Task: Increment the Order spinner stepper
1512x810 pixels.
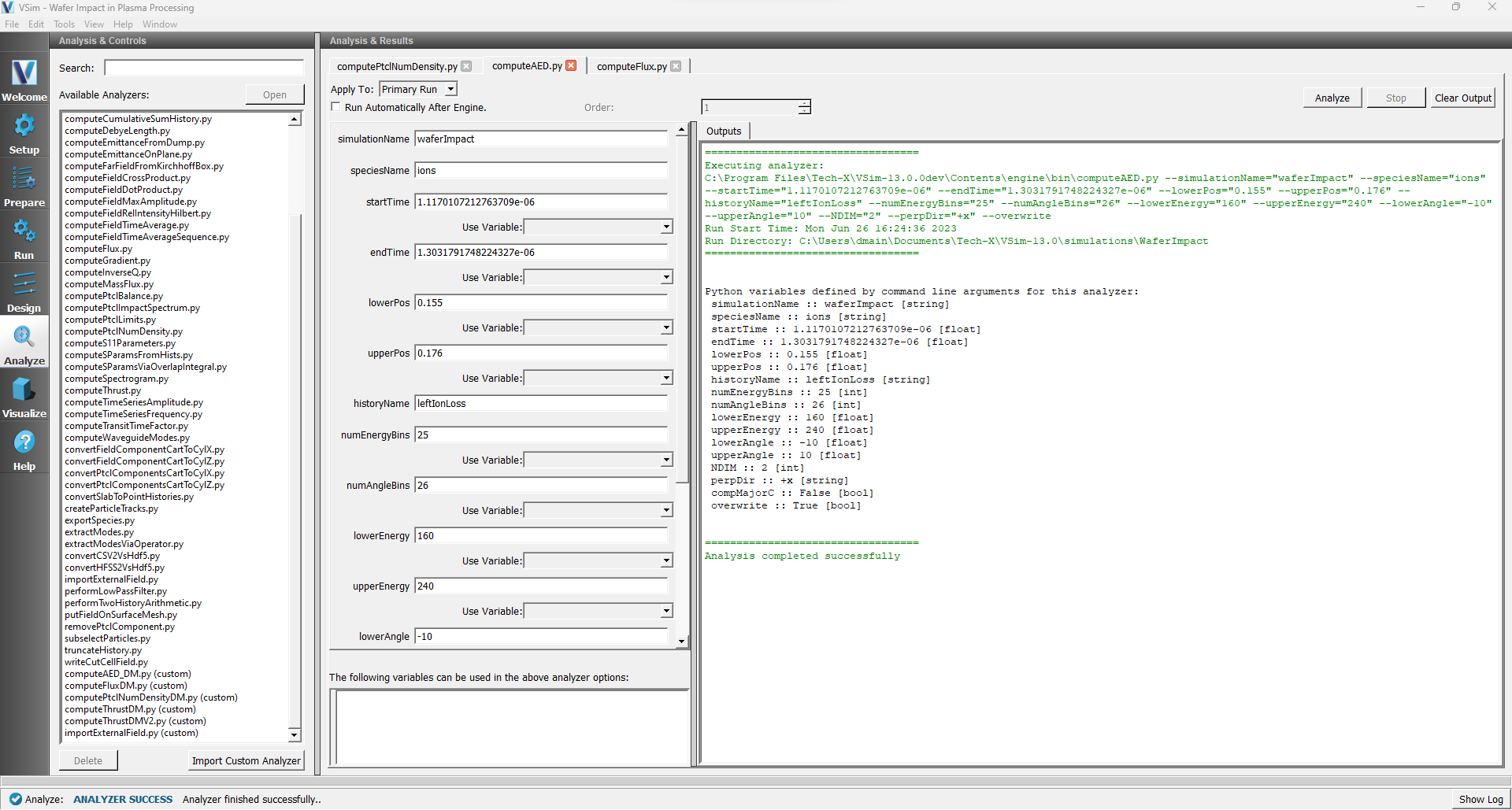Action: pyautogui.click(x=804, y=103)
